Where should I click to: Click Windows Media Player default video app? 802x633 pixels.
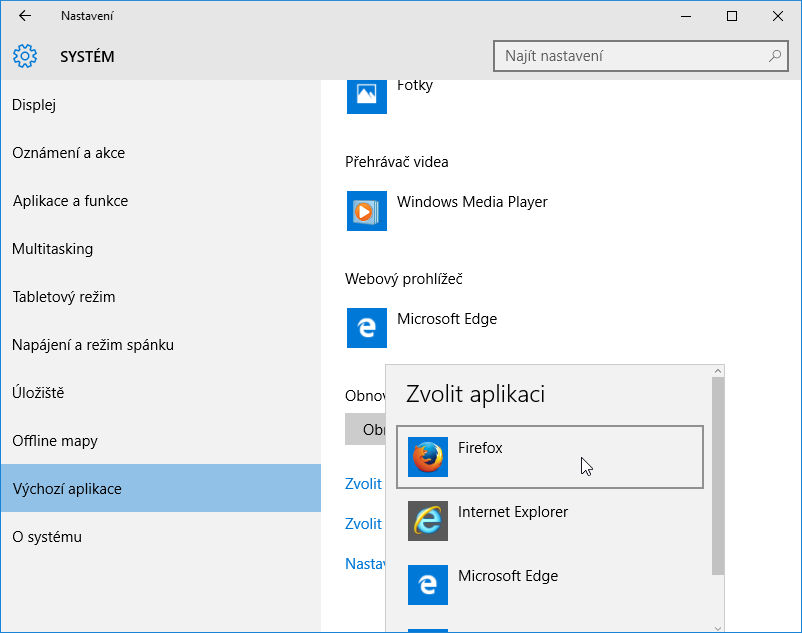tap(472, 202)
